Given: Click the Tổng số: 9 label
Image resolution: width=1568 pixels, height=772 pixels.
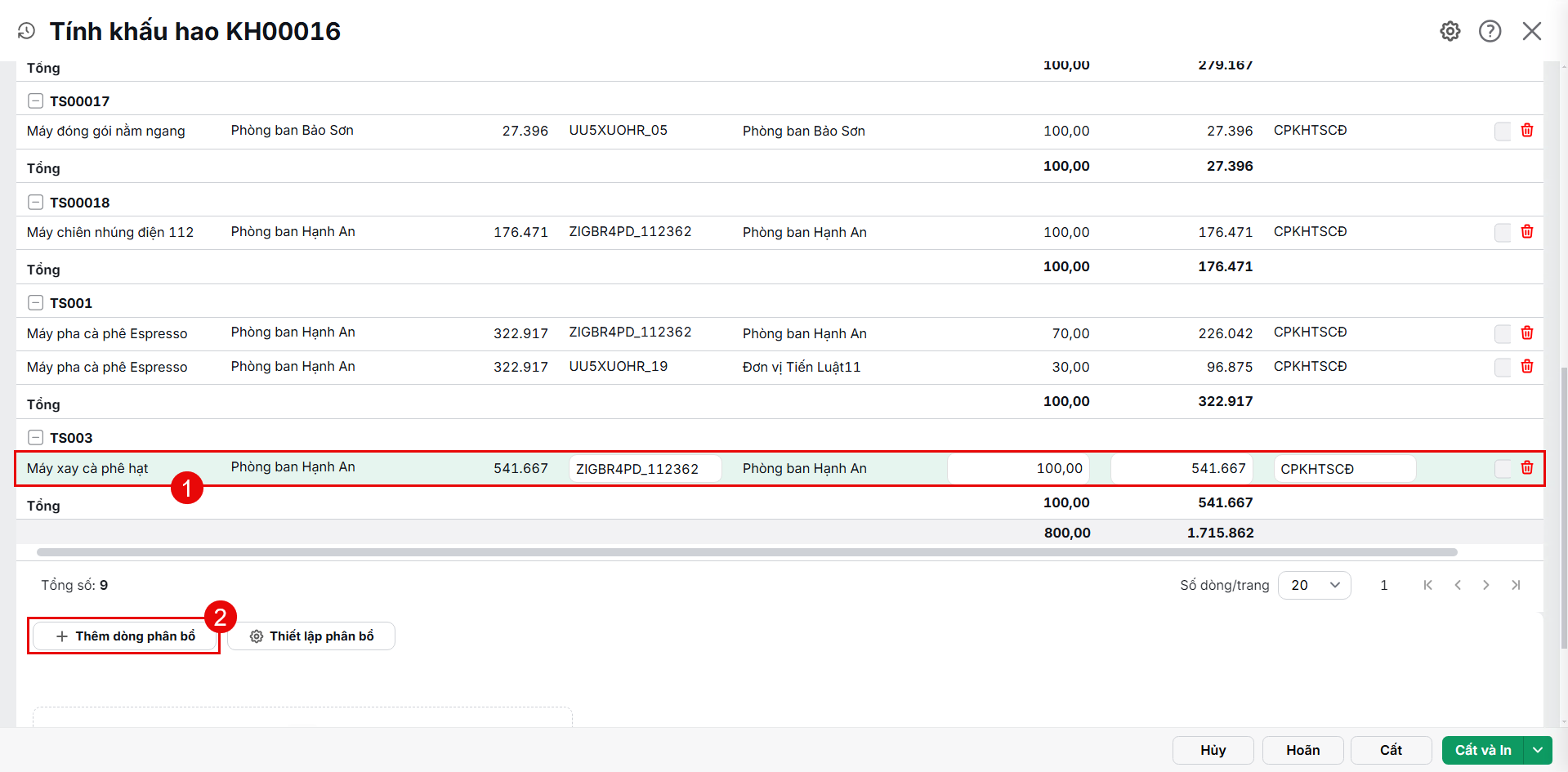Looking at the screenshot, I should coord(74,585).
